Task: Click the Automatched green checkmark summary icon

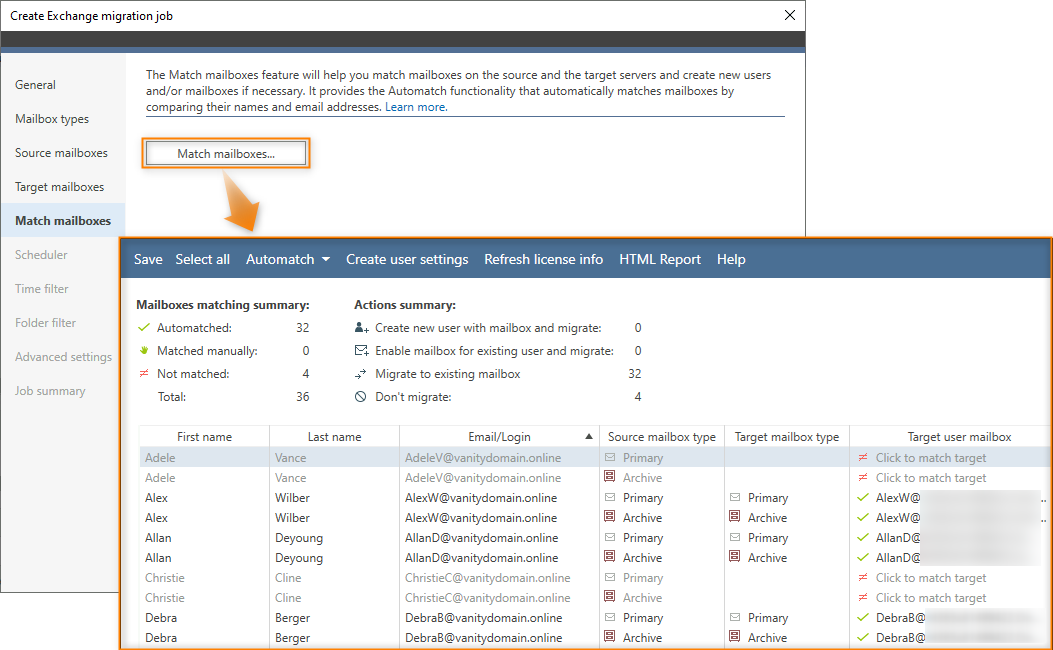Action: click(x=143, y=328)
